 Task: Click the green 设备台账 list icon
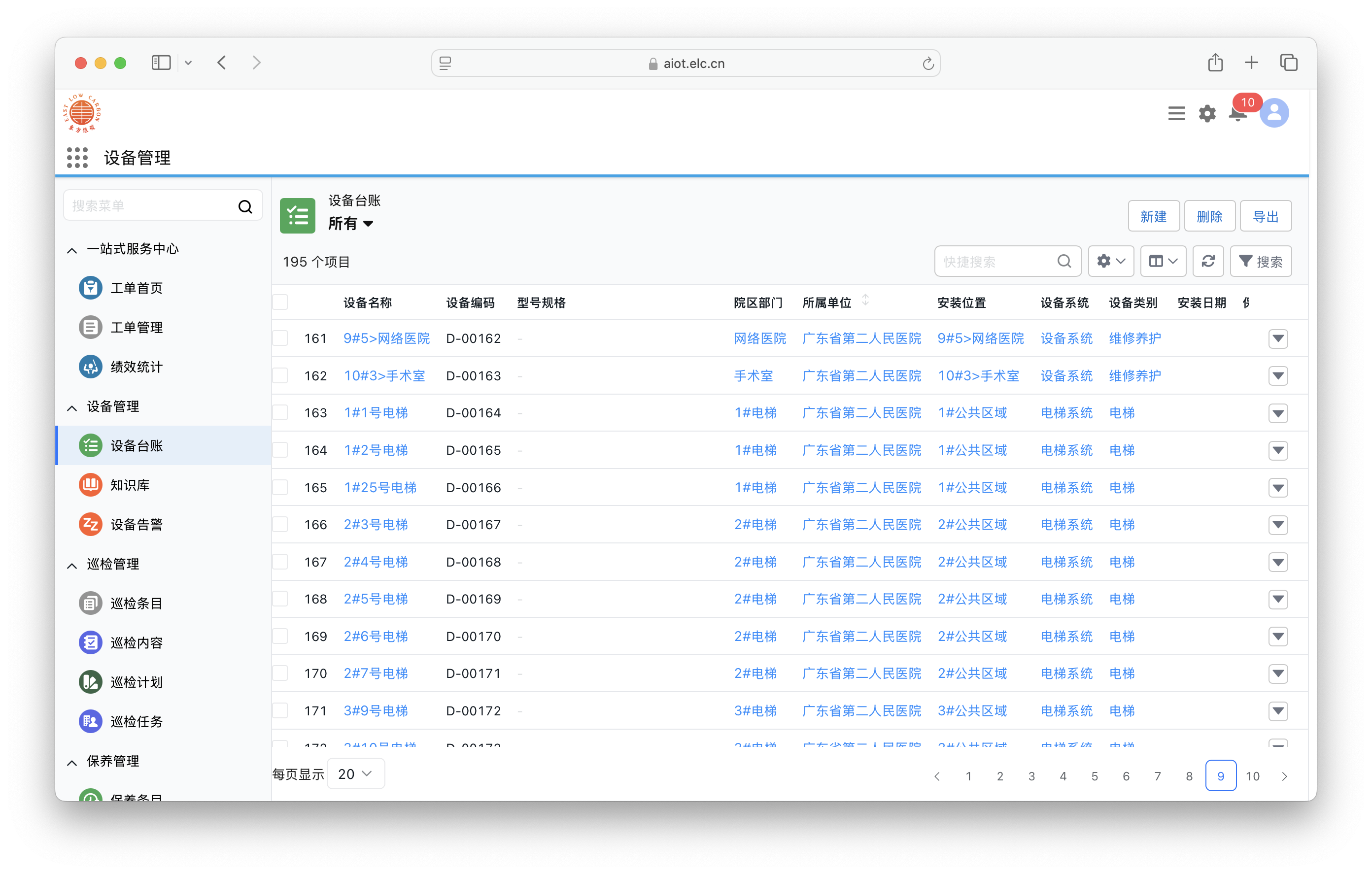coord(298,215)
